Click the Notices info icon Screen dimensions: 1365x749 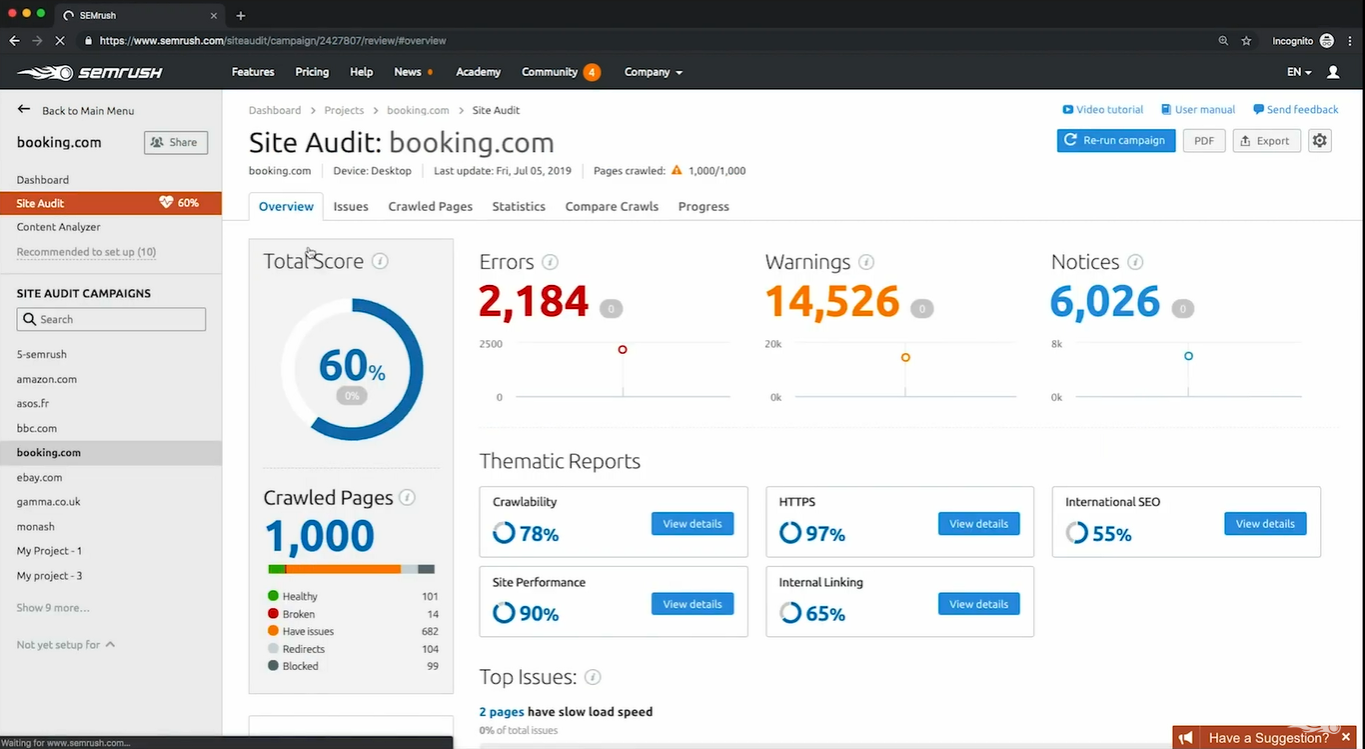1135,262
